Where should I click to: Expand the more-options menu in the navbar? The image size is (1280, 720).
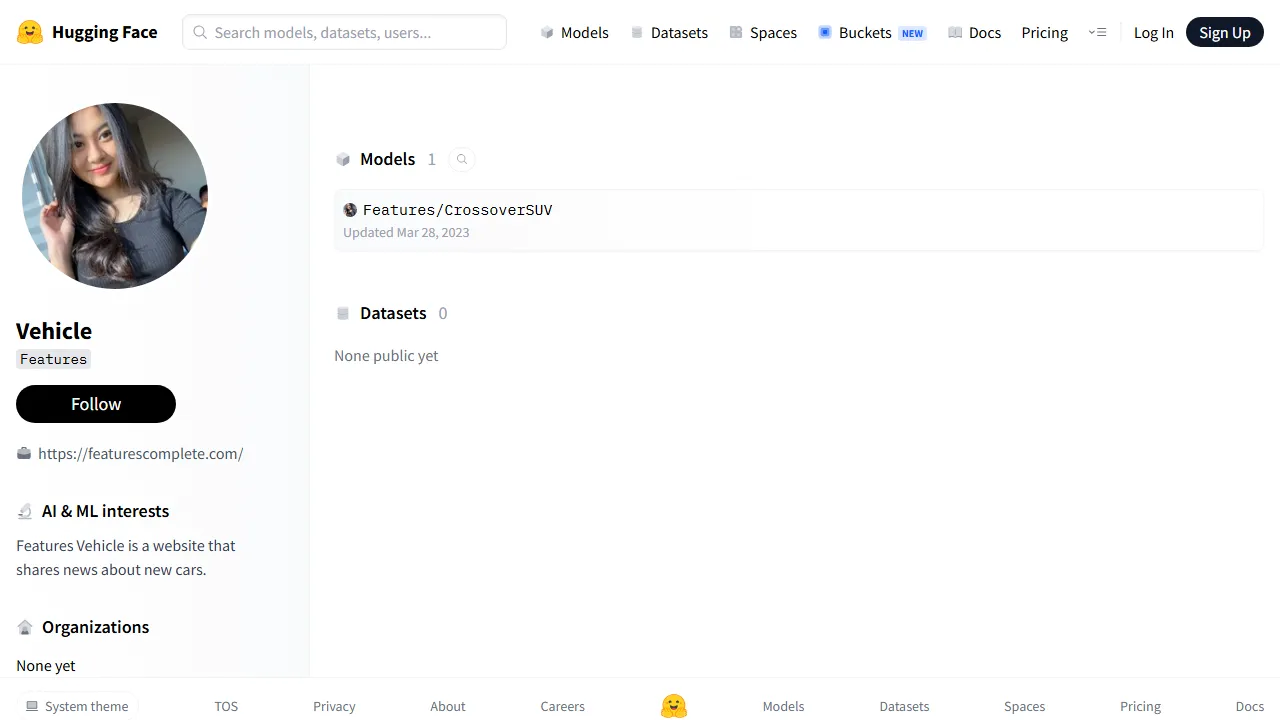coord(1097,32)
